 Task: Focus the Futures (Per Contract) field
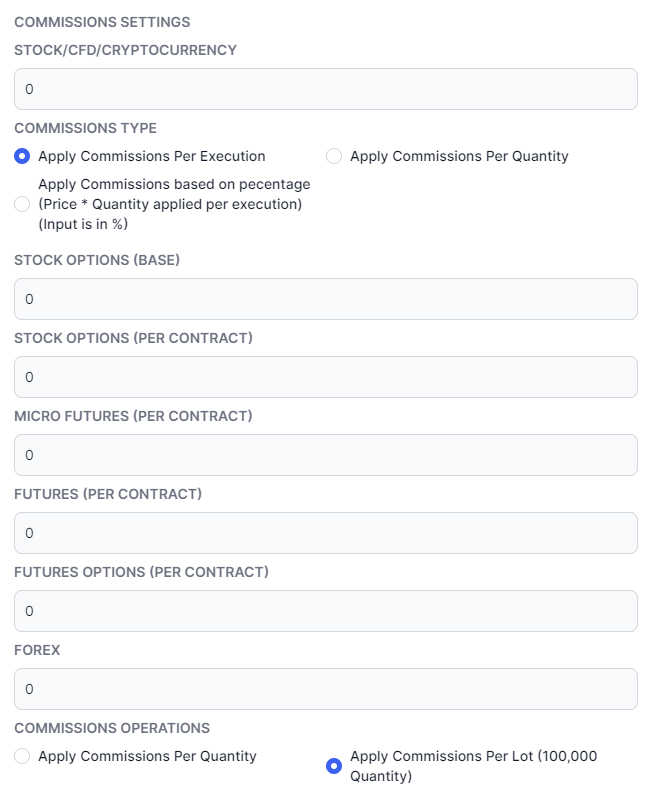click(326, 533)
